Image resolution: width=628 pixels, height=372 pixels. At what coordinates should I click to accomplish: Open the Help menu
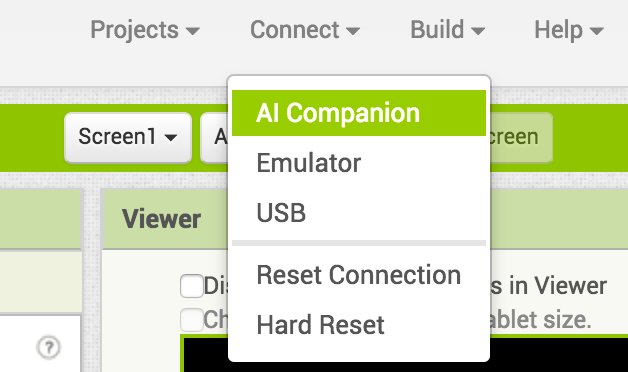tap(569, 30)
